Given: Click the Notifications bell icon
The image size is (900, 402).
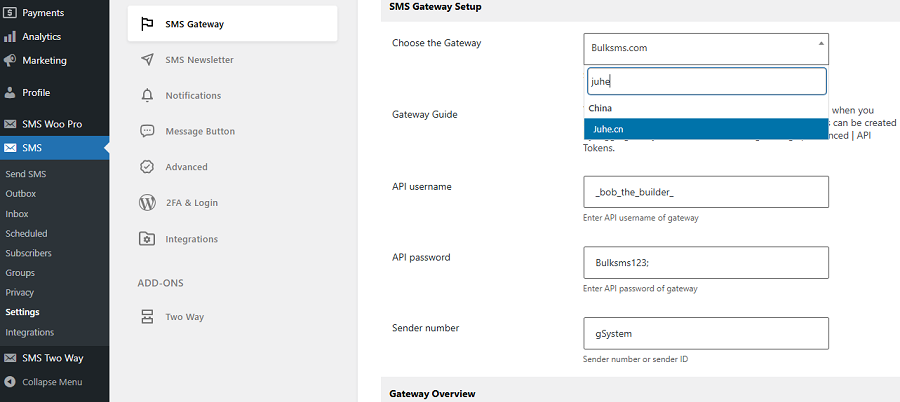Looking at the screenshot, I should [x=147, y=95].
